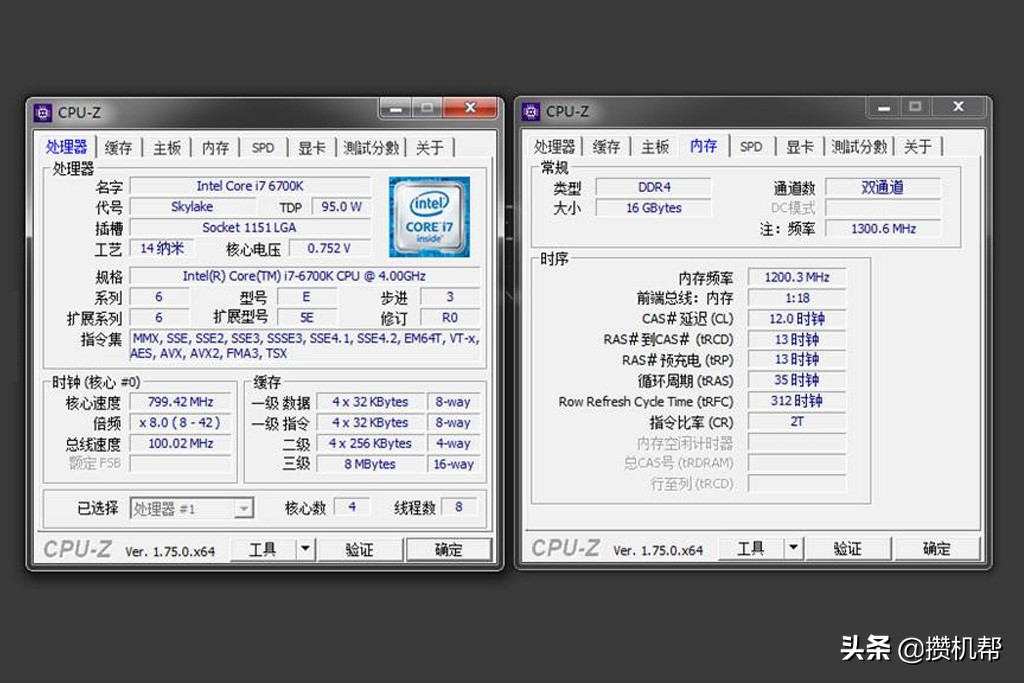Click the CPU-Z icon in the left window title bar
Viewport: 1024px width, 683px height.
(x=43, y=112)
